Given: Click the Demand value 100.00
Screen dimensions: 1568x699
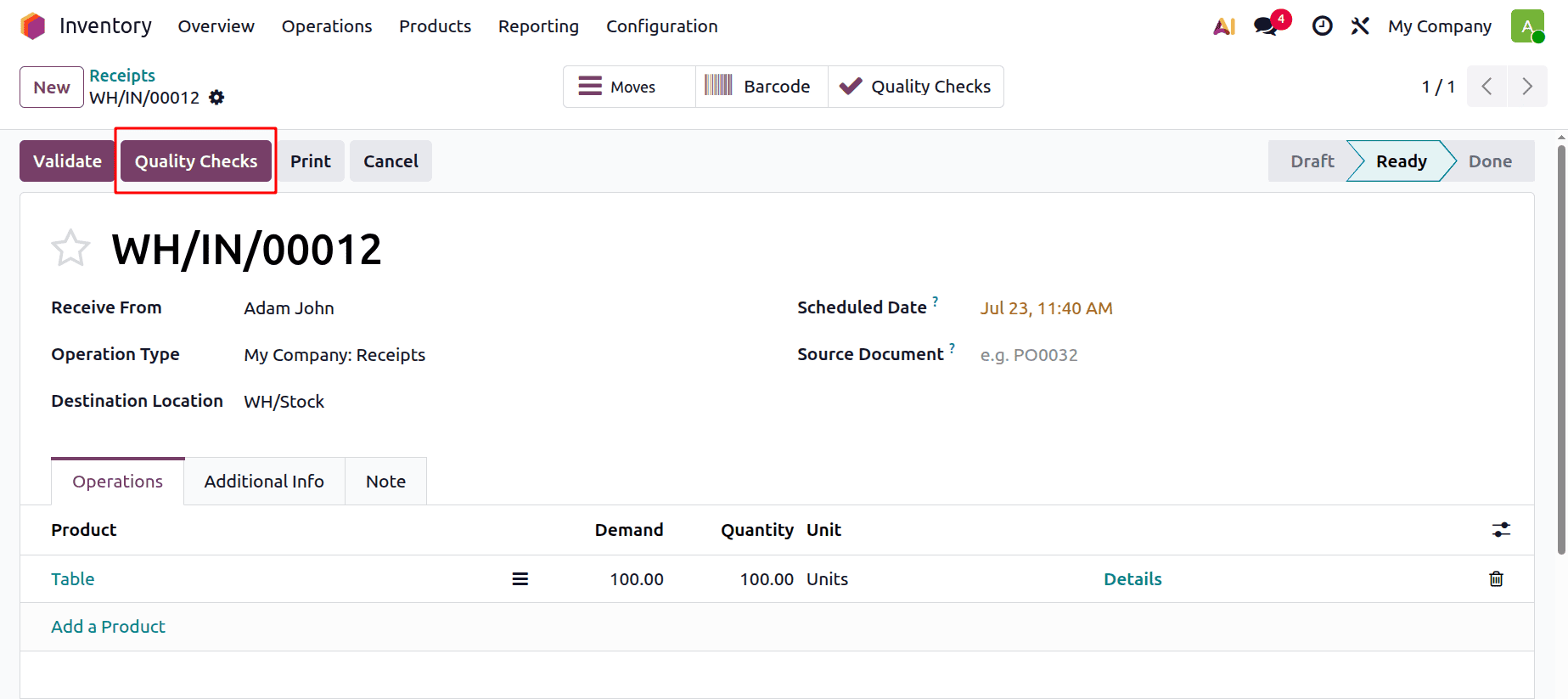Looking at the screenshot, I should [x=637, y=579].
